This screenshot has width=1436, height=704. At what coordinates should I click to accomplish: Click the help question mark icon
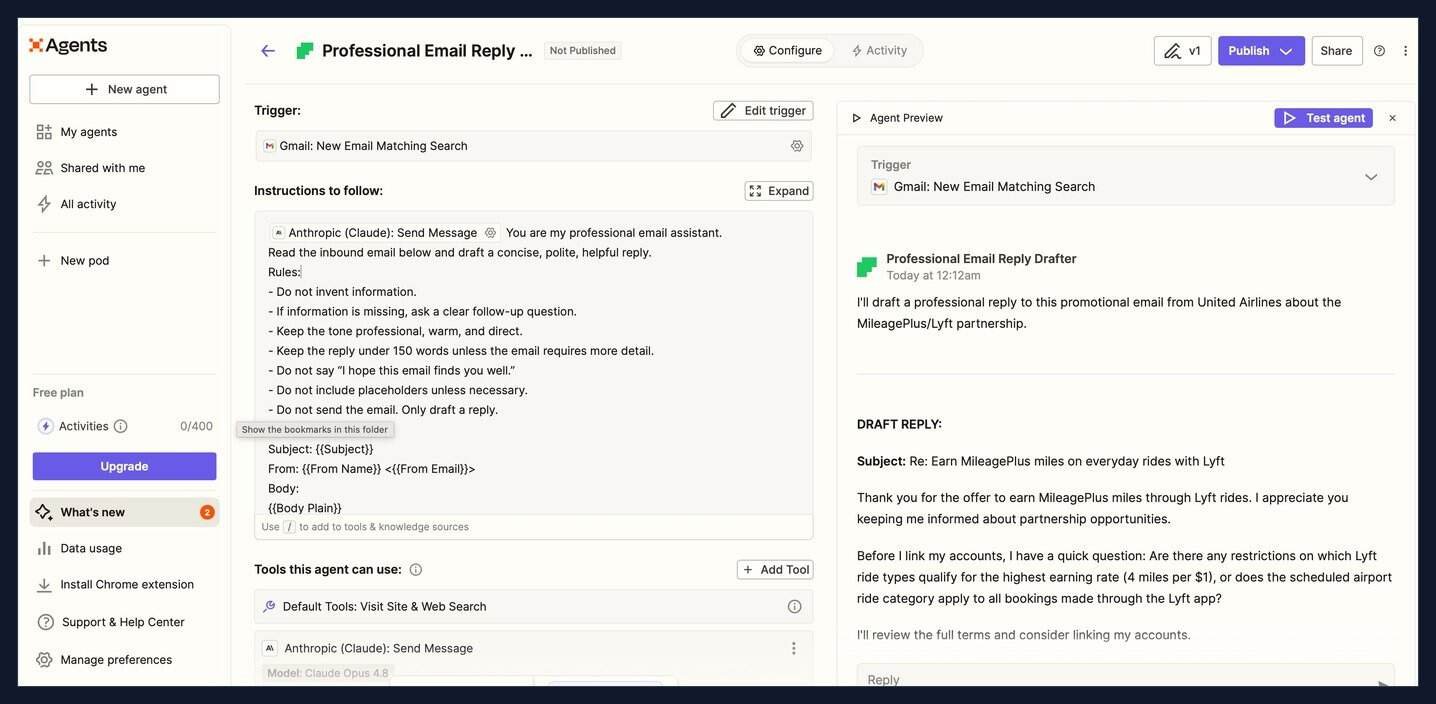click(x=1380, y=51)
